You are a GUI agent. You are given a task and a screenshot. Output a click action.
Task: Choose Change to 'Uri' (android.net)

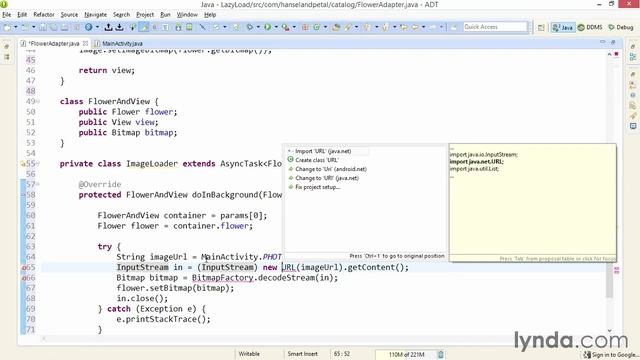coord(331,169)
